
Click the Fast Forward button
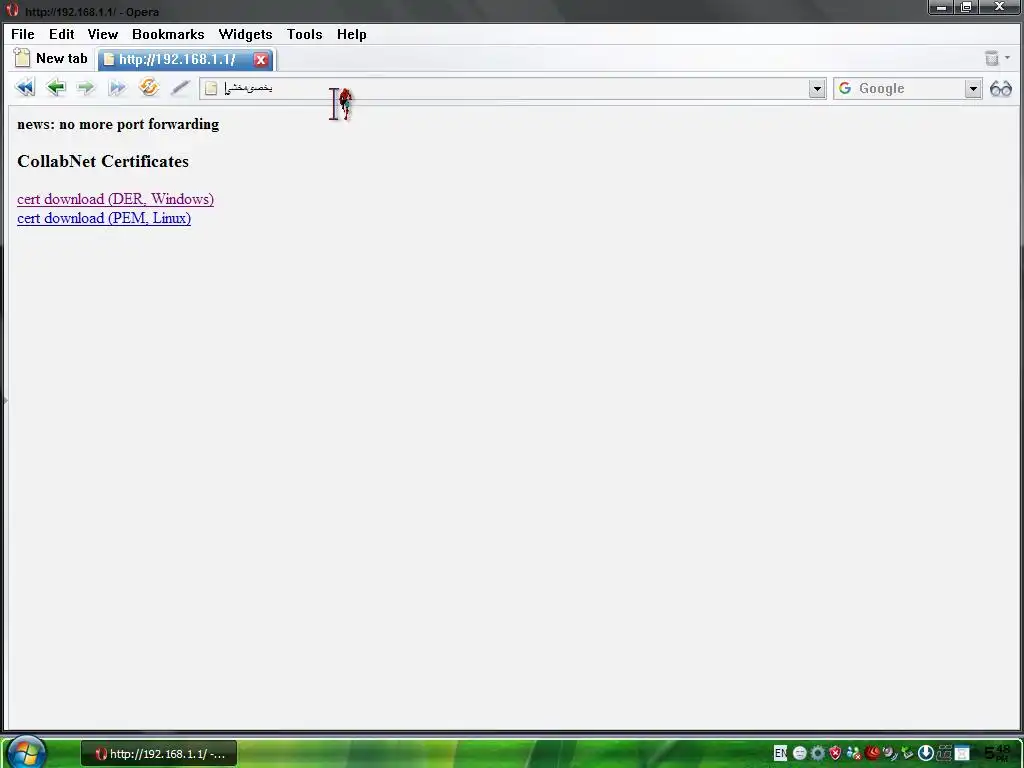(117, 88)
